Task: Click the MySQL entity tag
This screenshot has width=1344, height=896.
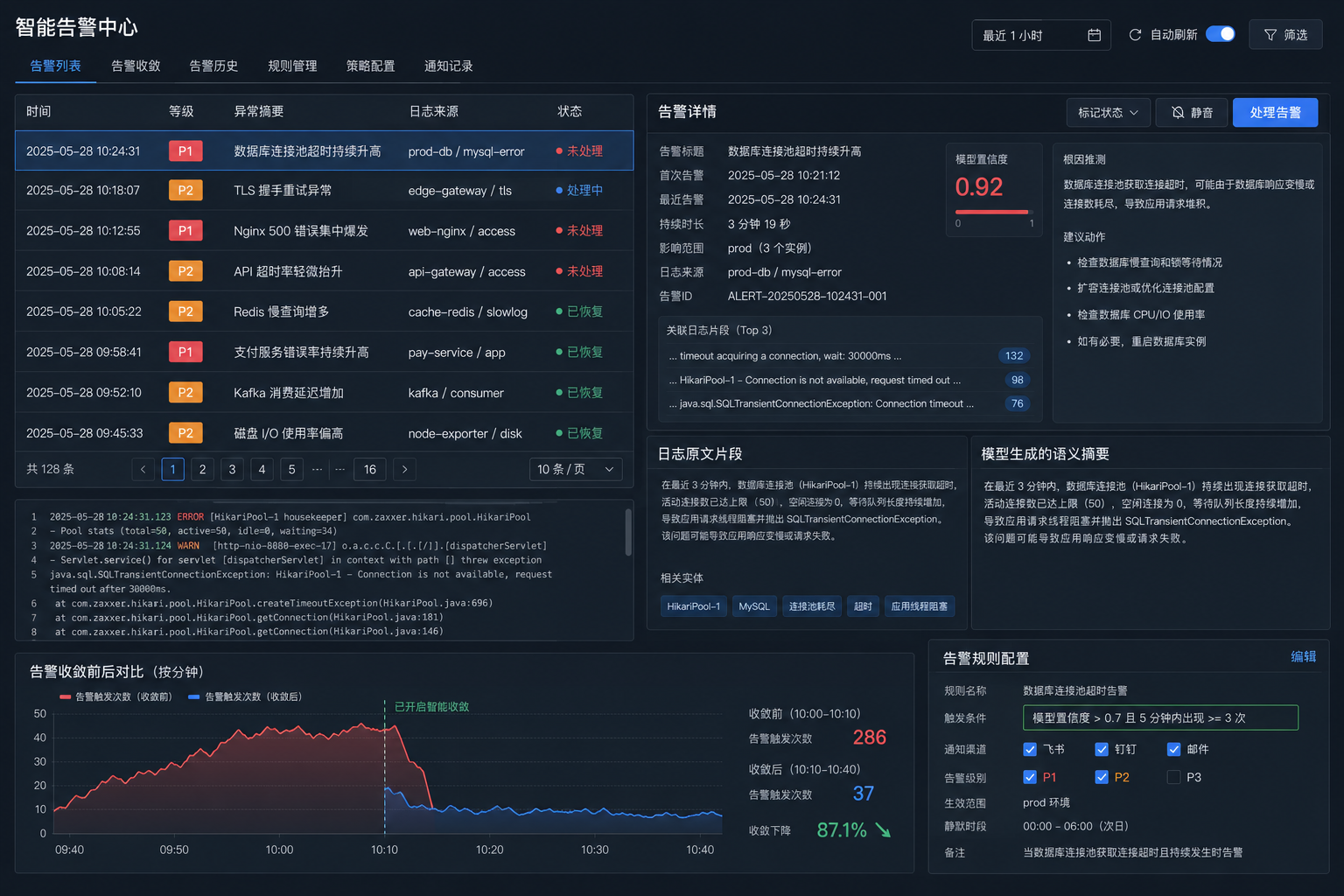Action: click(x=754, y=606)
